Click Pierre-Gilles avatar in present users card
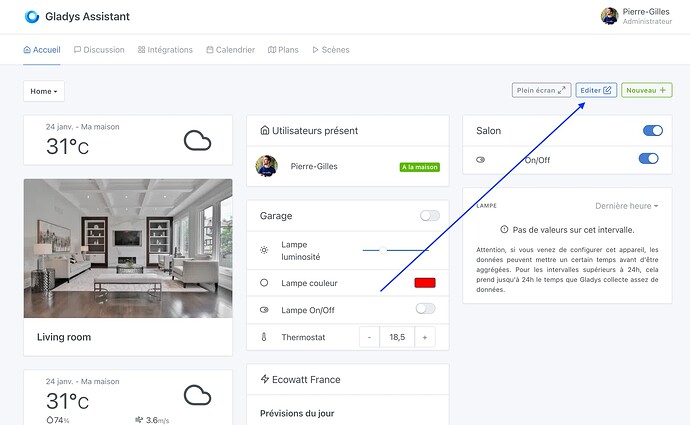Viewport: 690px width, 425px height. [266, 166]
